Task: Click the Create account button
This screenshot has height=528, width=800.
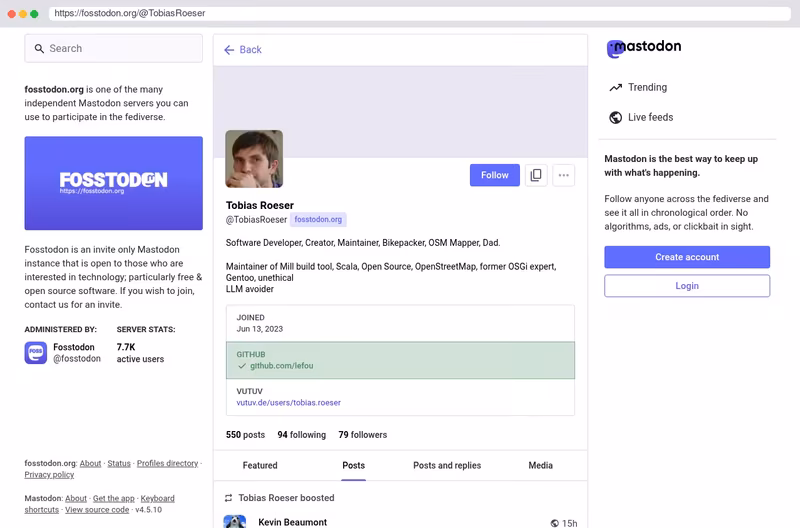Action: coord(687,257)
